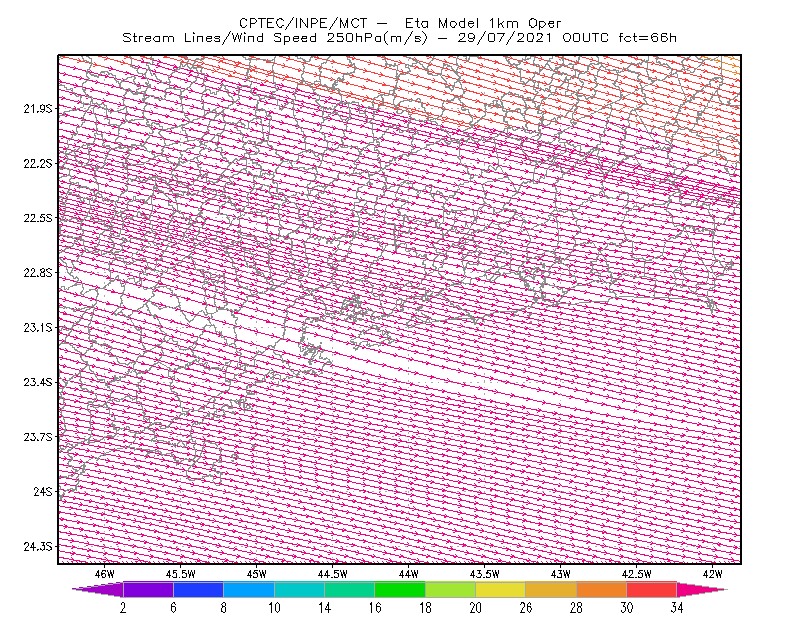
Task: Click the latitude label '23.7S'
Action: 38,437
